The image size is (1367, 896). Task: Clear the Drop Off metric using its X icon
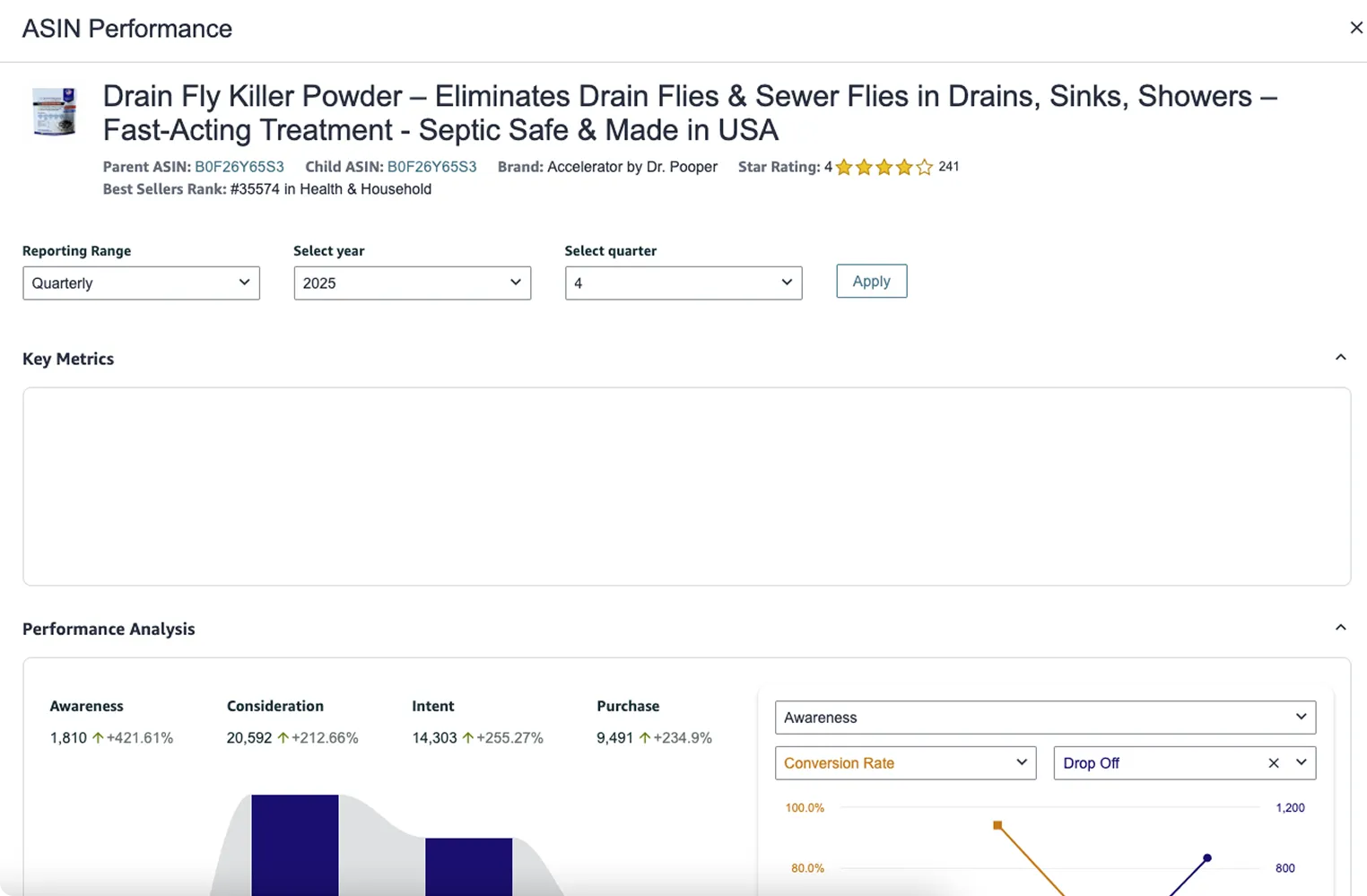point(1273,763)
